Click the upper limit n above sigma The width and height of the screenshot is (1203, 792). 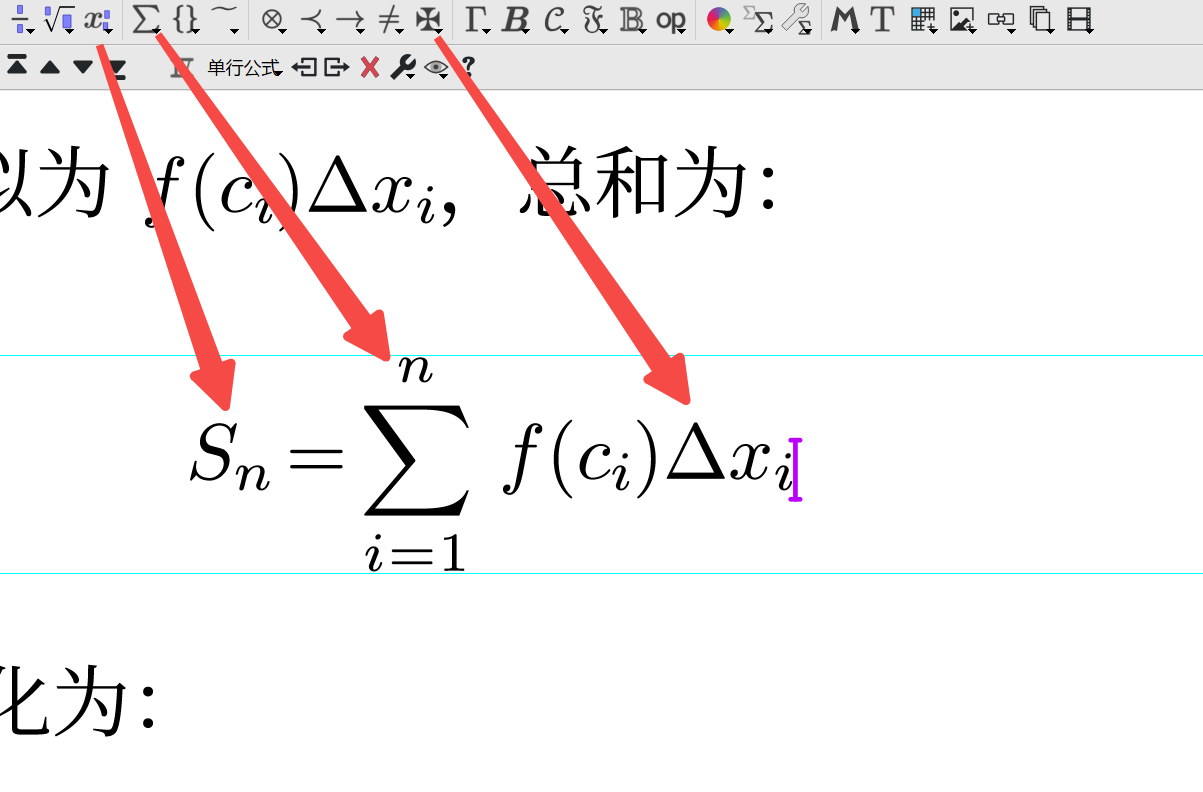[416, 369]
